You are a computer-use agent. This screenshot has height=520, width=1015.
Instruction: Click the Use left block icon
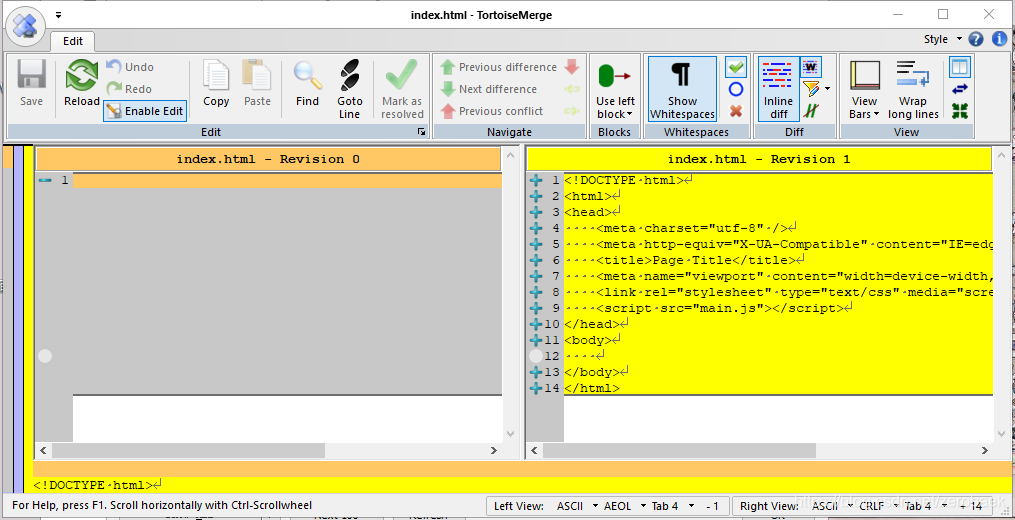(615, 76)
